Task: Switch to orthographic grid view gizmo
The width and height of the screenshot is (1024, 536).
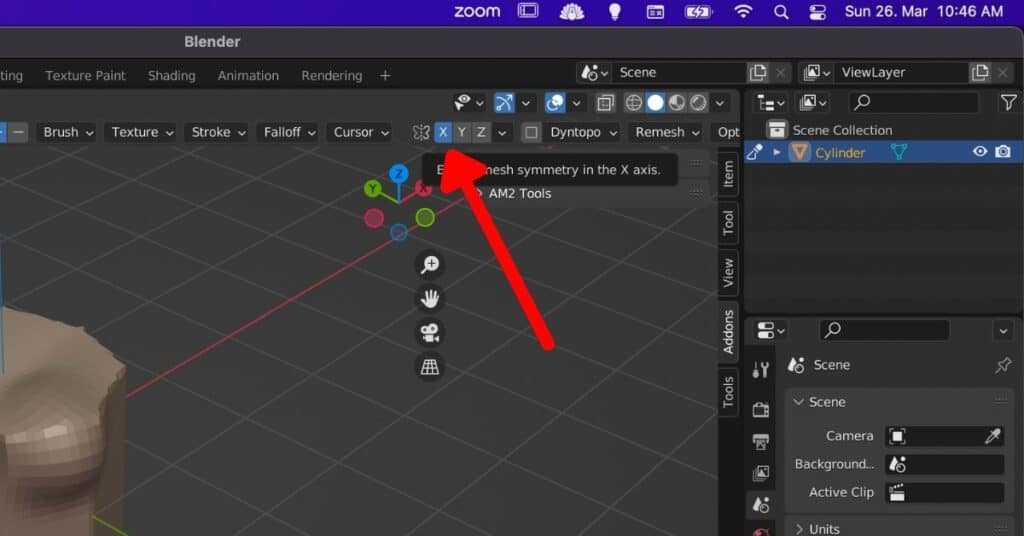Action: click(430, 367)
